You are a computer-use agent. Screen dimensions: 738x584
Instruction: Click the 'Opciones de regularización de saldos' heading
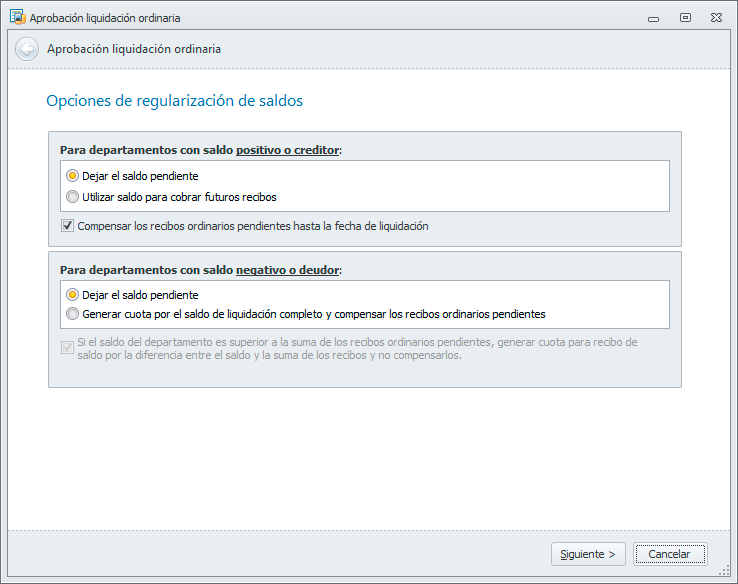point(175,101)
